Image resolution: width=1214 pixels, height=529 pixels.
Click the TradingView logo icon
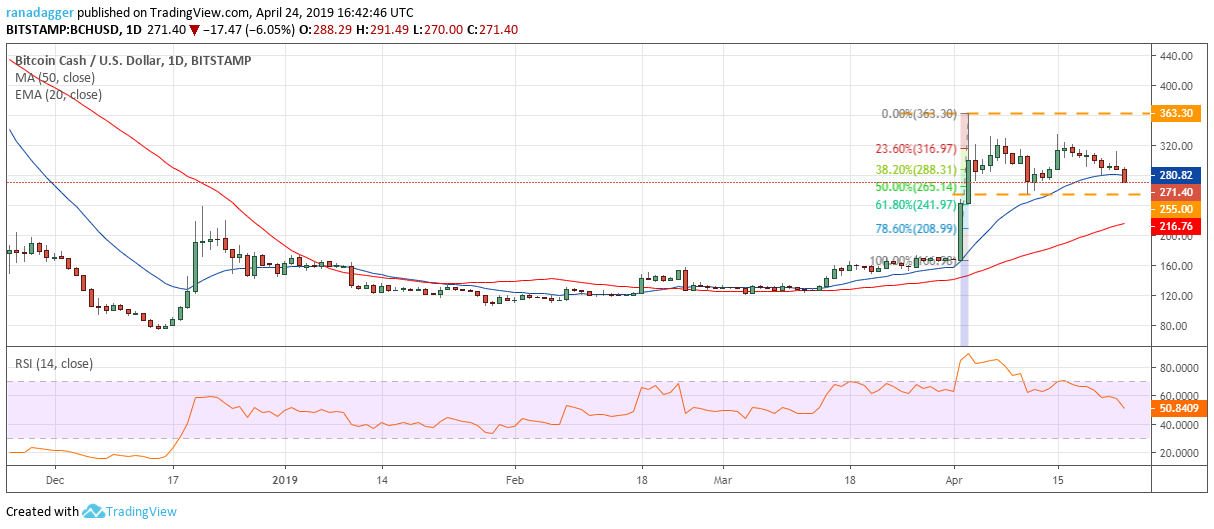[94, 512]
